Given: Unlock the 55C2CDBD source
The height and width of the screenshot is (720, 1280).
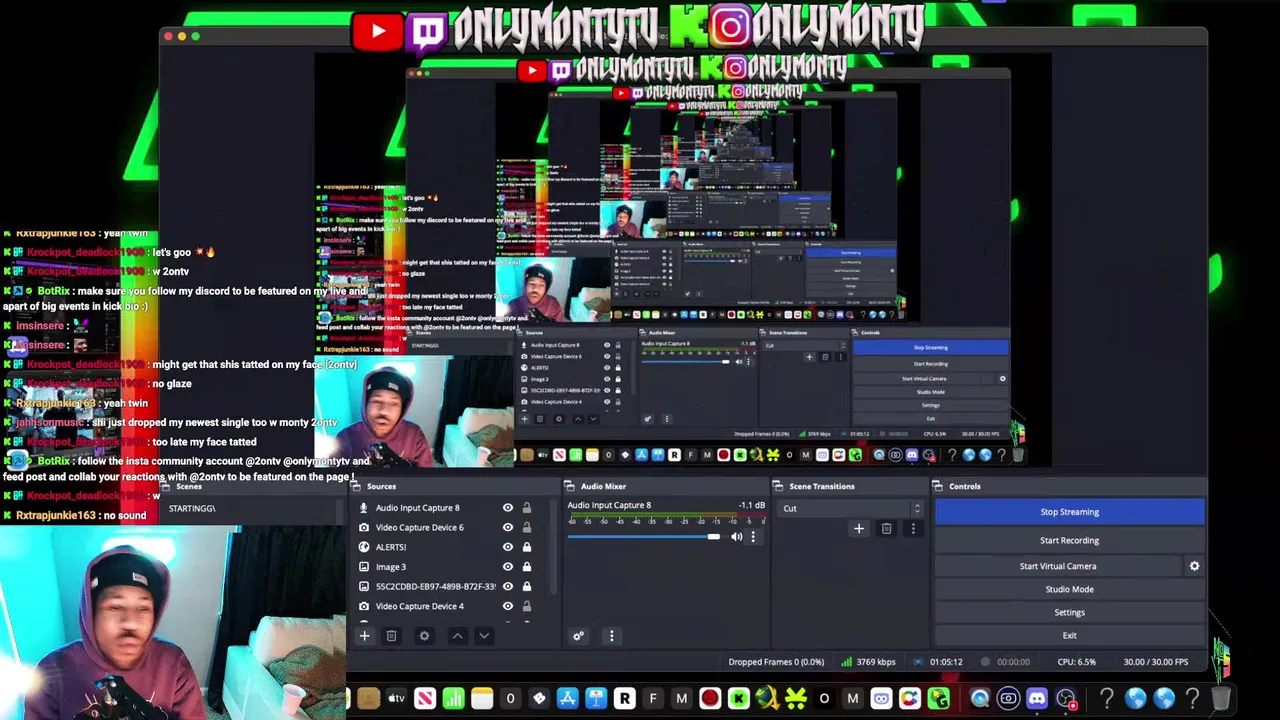Looking at the screenshot, I should click(527, 586).
